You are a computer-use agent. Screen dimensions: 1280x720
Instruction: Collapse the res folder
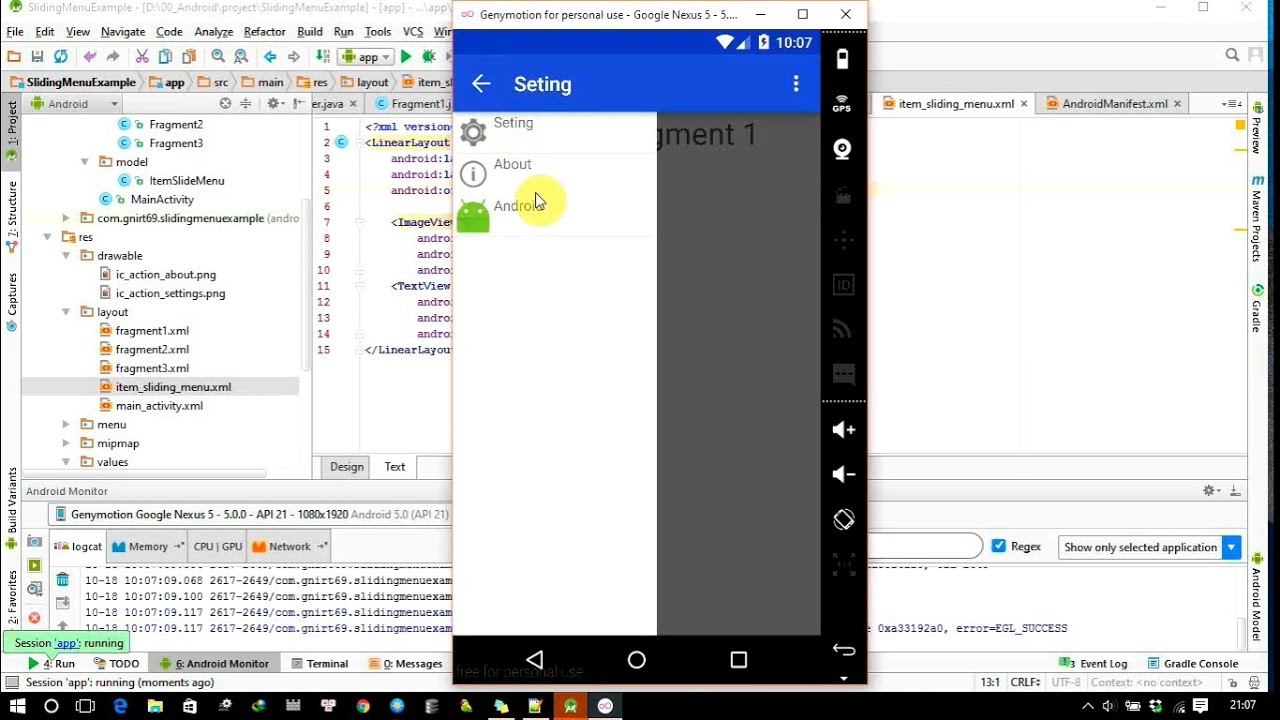point(47,237)
